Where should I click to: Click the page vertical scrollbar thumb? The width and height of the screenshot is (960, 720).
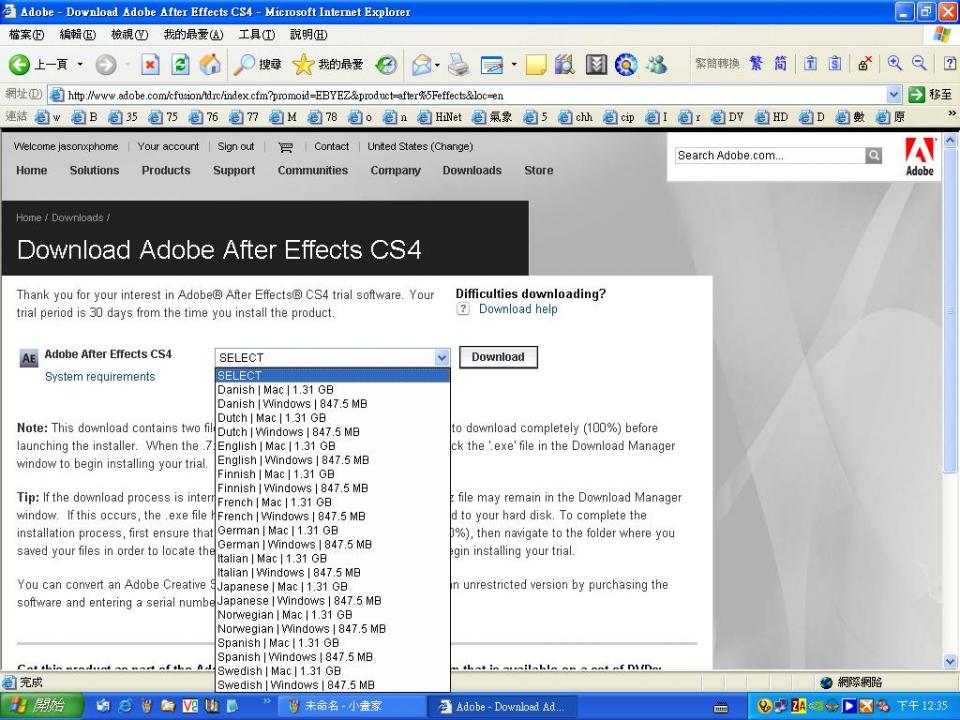coord(950,309)
